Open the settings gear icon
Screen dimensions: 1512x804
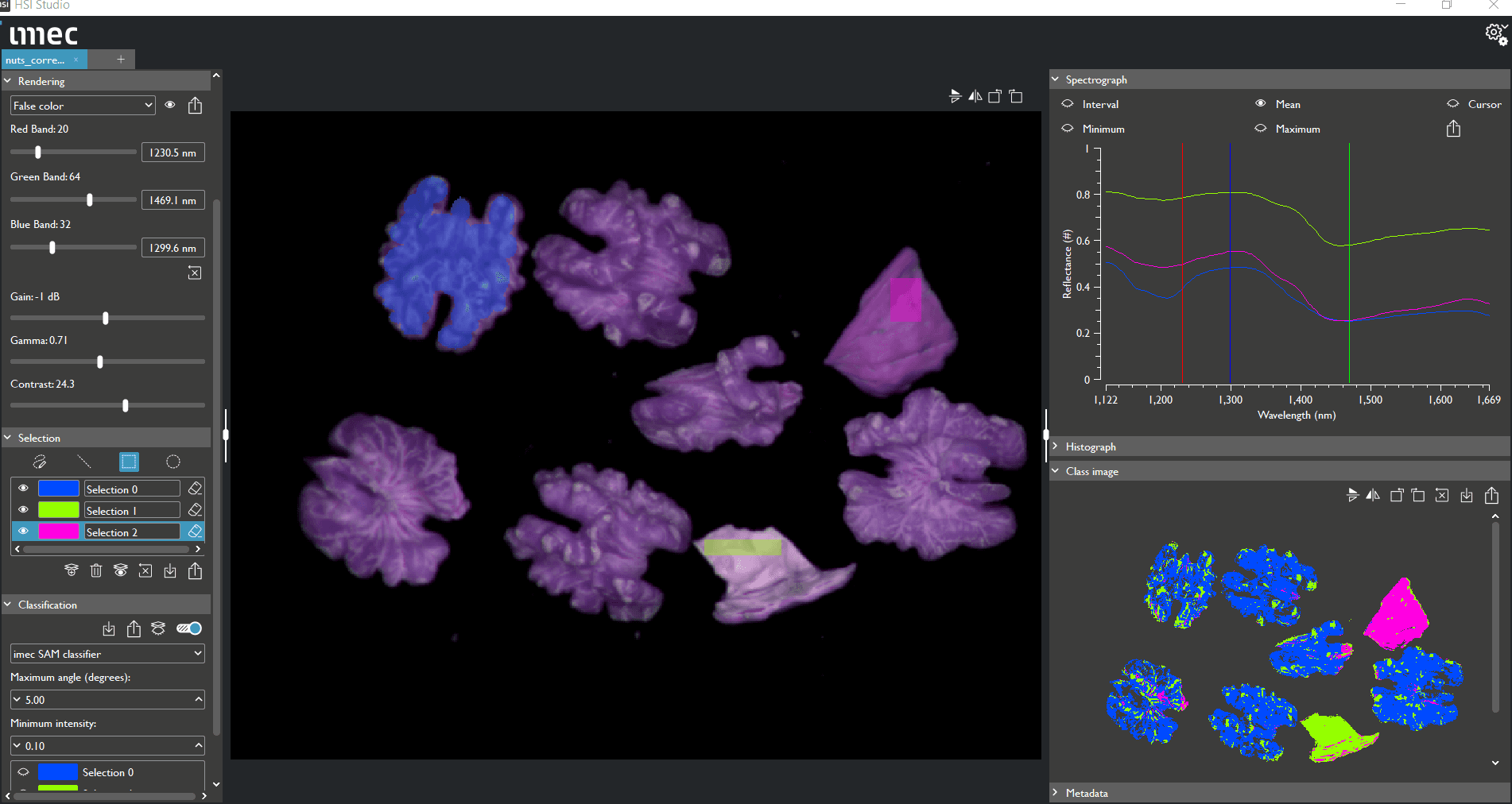click(1495, 34)
